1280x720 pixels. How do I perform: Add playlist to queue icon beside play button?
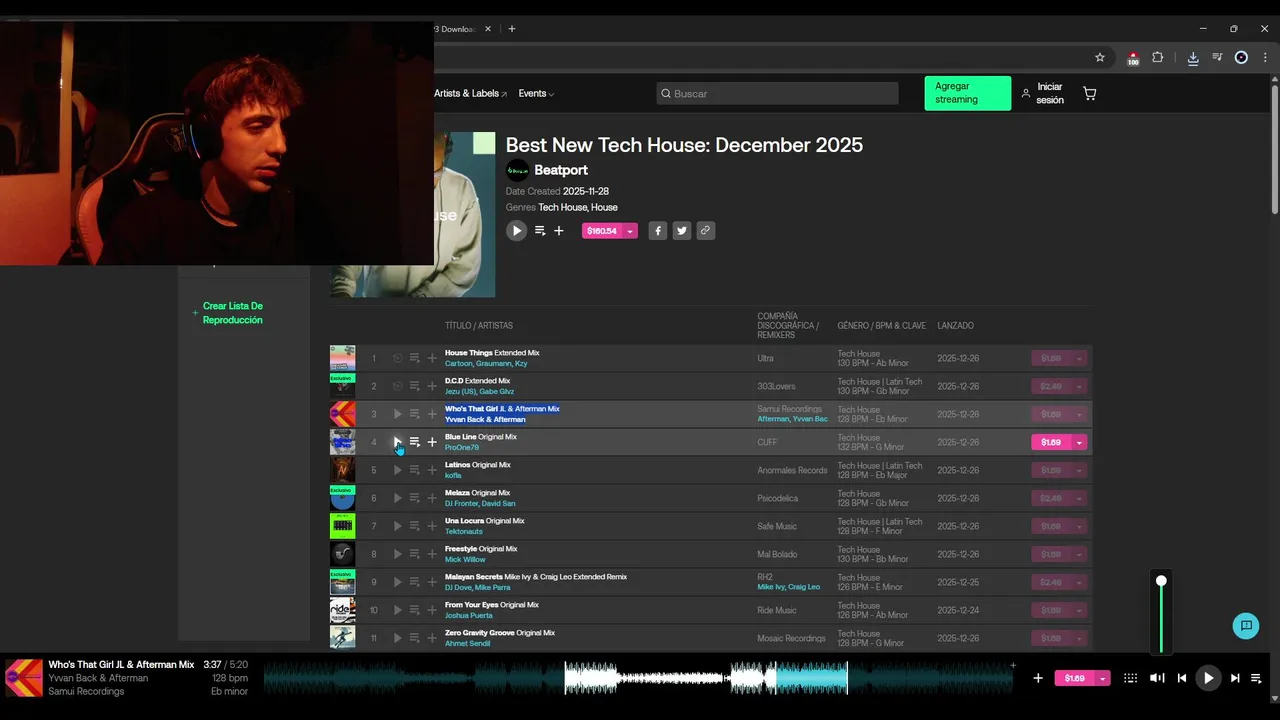pyautogui.click(x=540, y=231)
